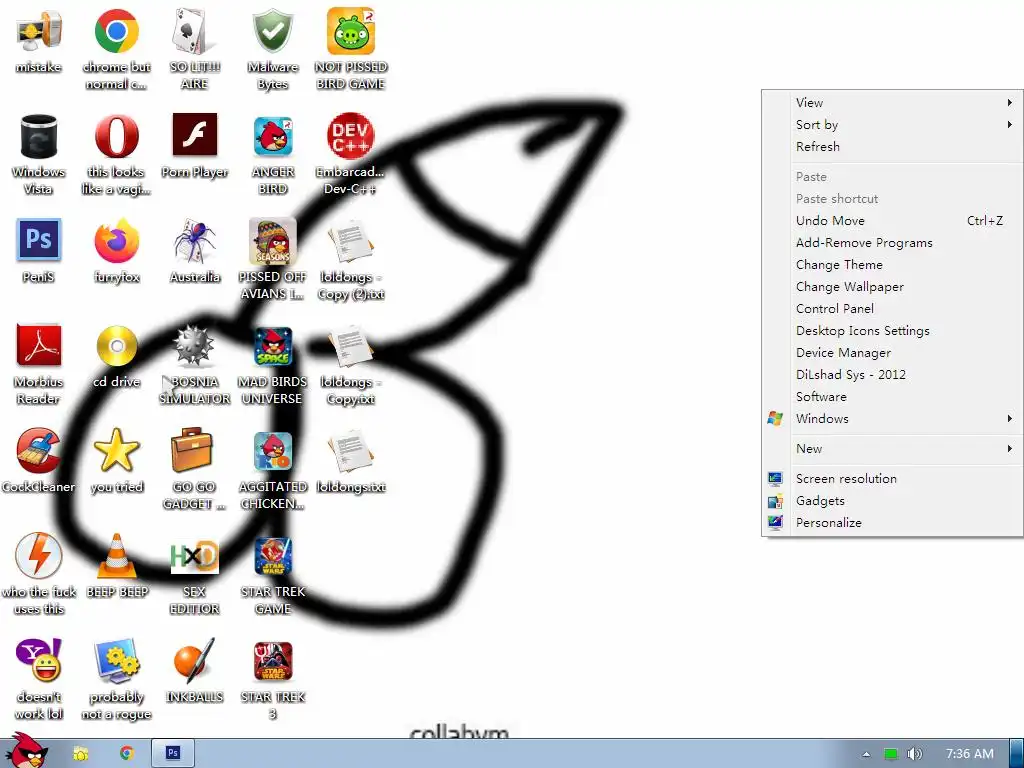Open the volume speaker tray icon

(915, 754)
